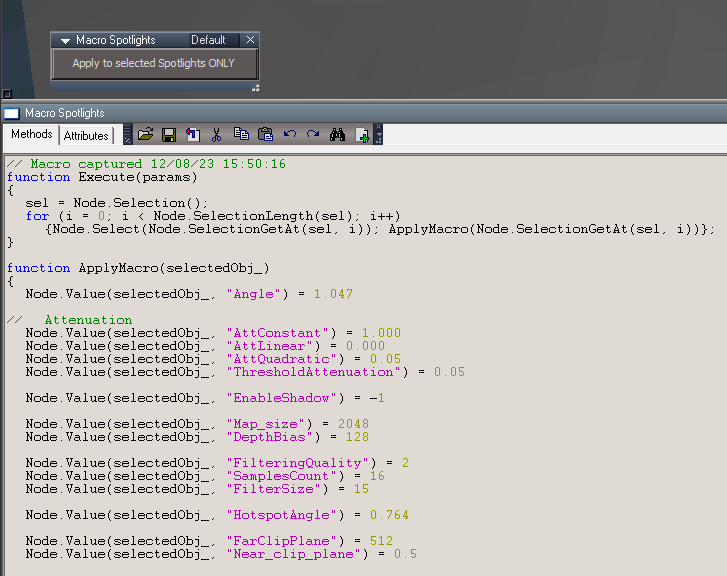
Task: Click the toolbar grip handle beside Attributes tab
Action: tap(128, 134)
